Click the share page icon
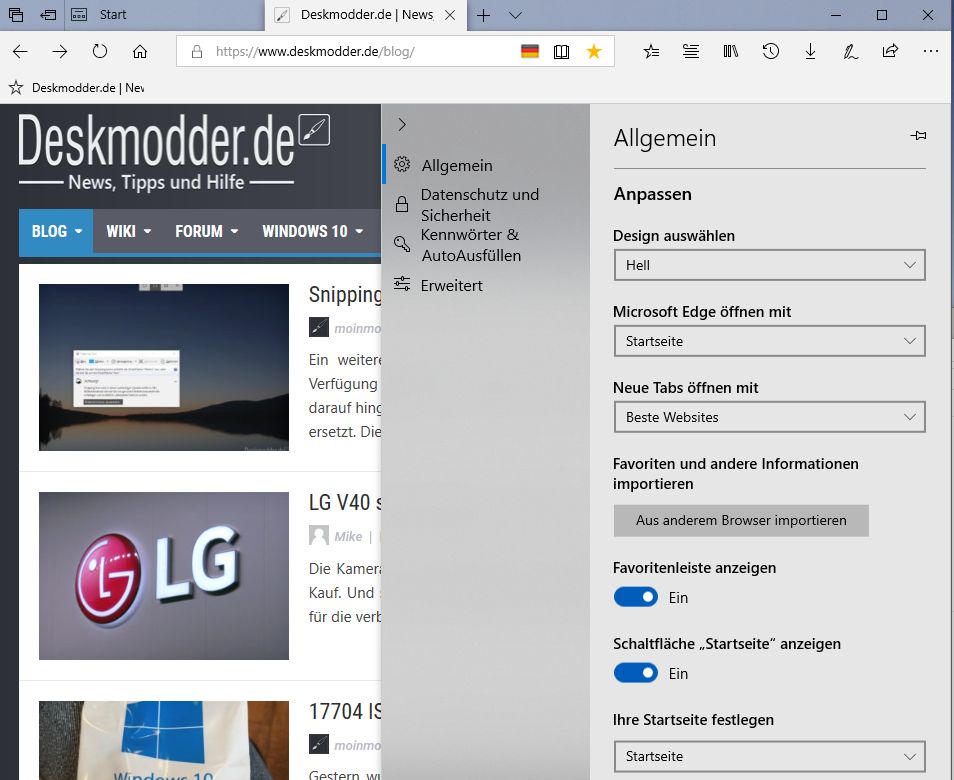Screen dimensions: 954x780 [890, 51]
